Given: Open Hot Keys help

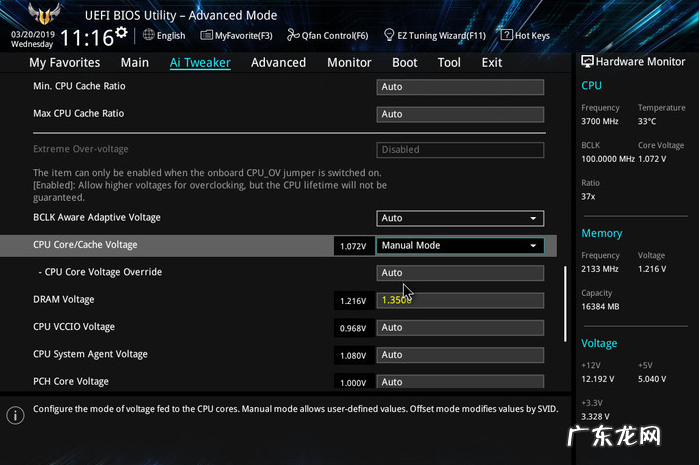Looking at the screenshot, I should 525,35.
